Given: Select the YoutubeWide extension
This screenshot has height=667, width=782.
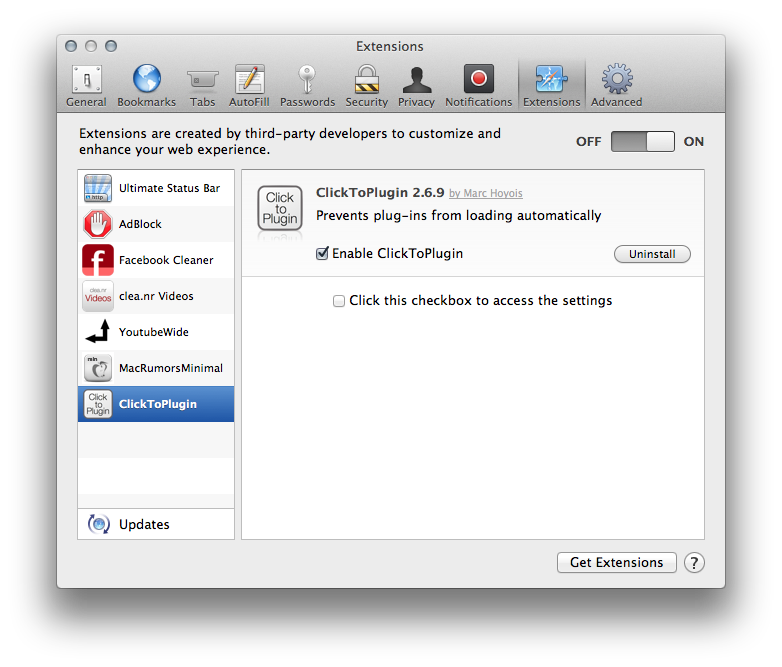Looking at the screenshot, I should 156,332.
